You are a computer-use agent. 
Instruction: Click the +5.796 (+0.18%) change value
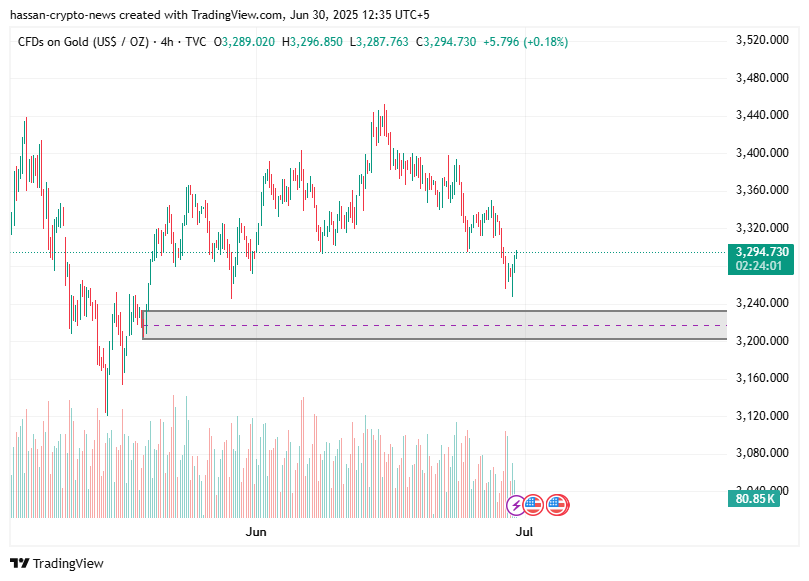coord(525,42)
